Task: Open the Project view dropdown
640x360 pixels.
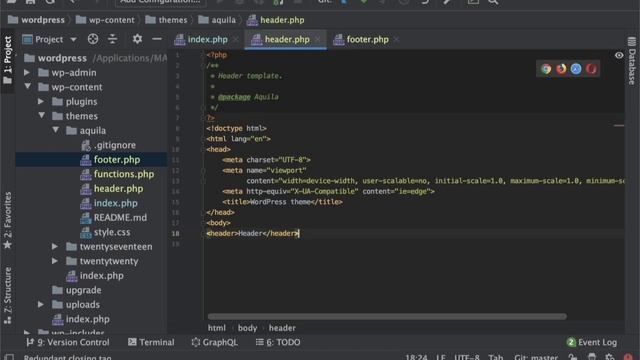Action: click(x=50, y=39)
